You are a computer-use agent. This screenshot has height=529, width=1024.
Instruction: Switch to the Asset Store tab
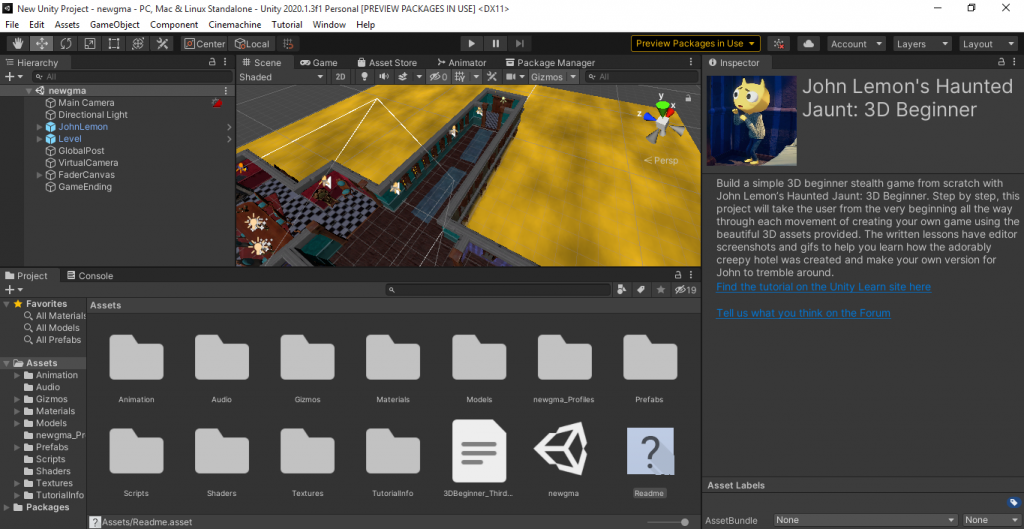pos(387,63)
